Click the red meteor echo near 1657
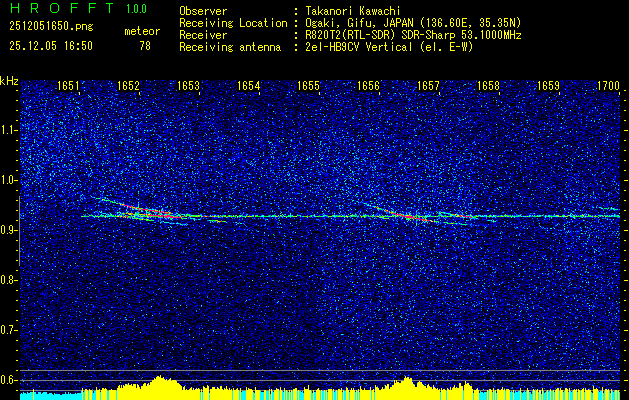 [x=409, y=217]
